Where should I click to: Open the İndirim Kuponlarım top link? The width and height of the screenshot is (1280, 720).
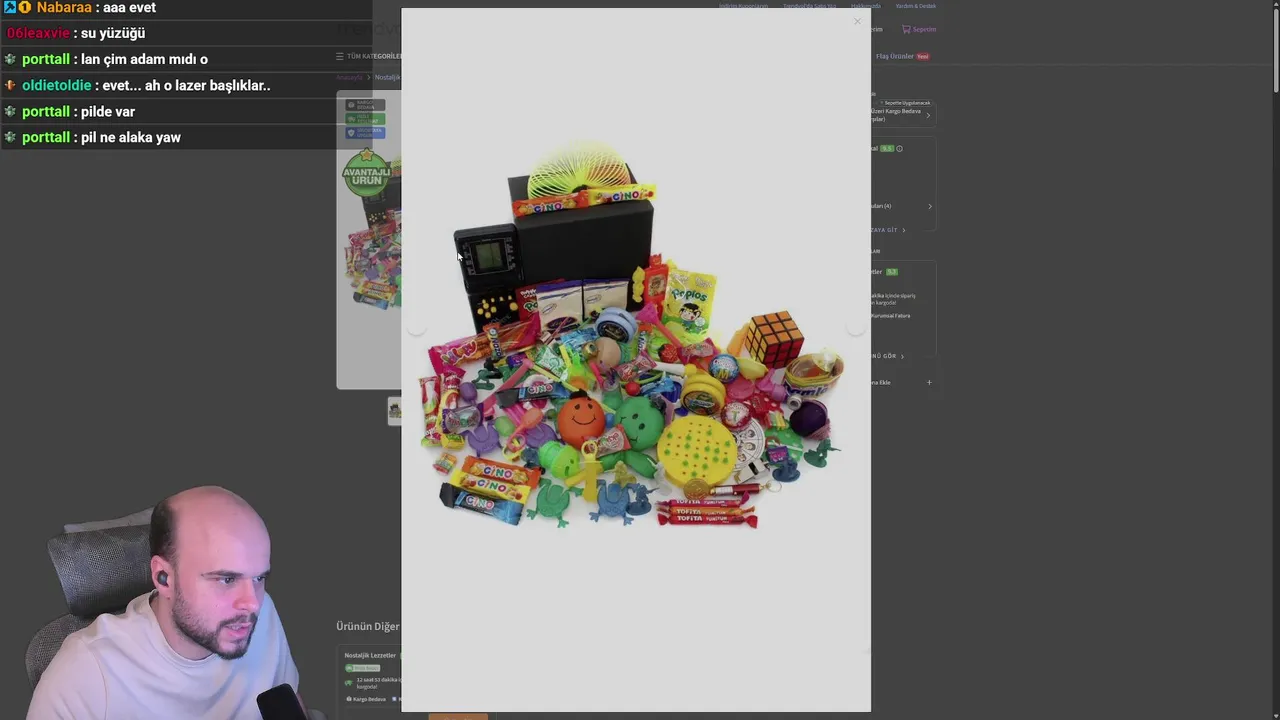[x=743, y=6]
